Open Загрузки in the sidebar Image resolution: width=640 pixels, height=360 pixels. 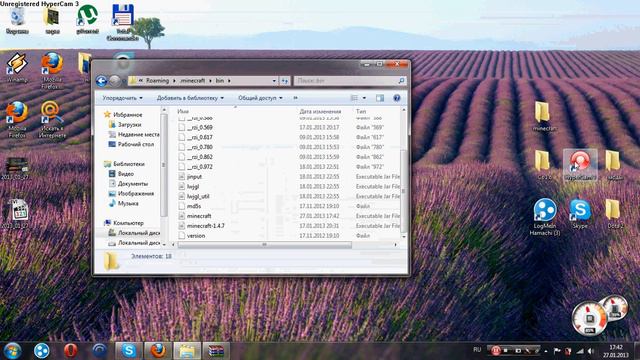point(129,124)
